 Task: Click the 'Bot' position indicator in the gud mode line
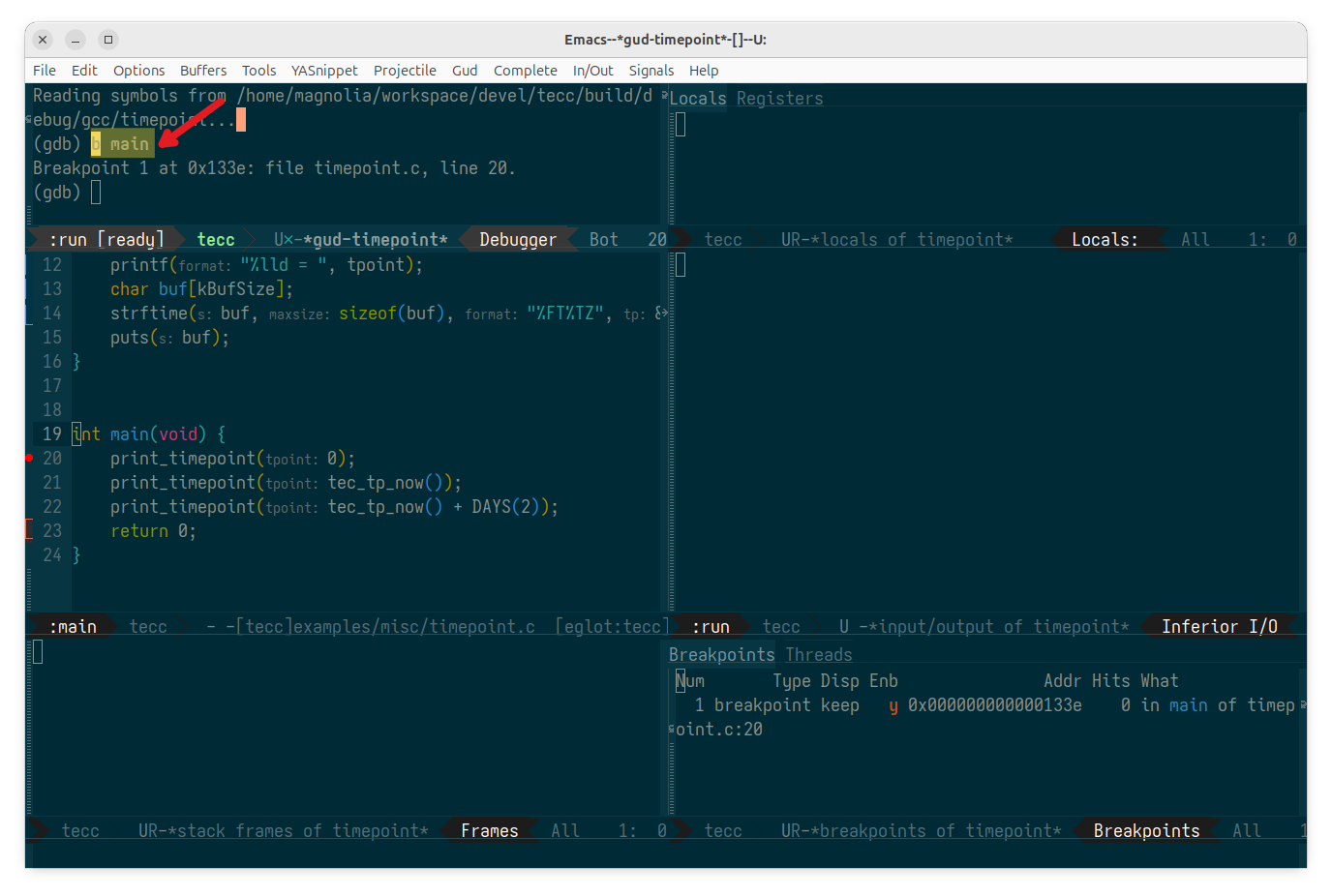pyautogui.click(x=604, y=240)
